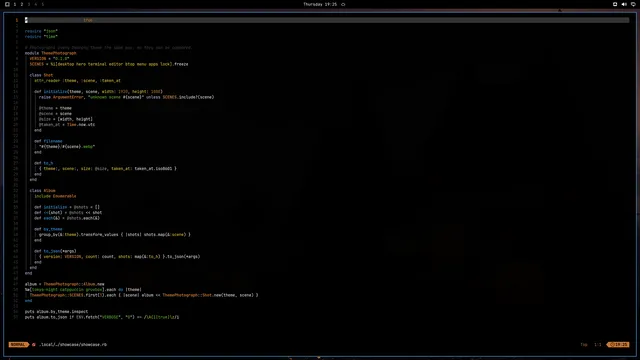Screen dimensions: 640x360
Task: Click line number 1 in the gutter
Action: pos(17,20)
